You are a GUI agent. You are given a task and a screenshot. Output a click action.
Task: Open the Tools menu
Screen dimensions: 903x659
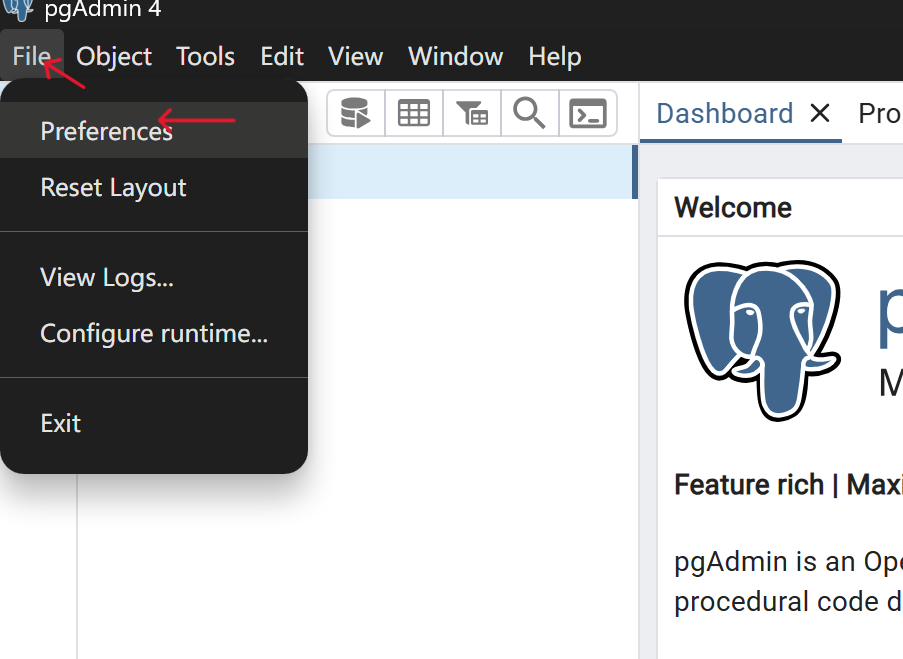pos(205,56)
